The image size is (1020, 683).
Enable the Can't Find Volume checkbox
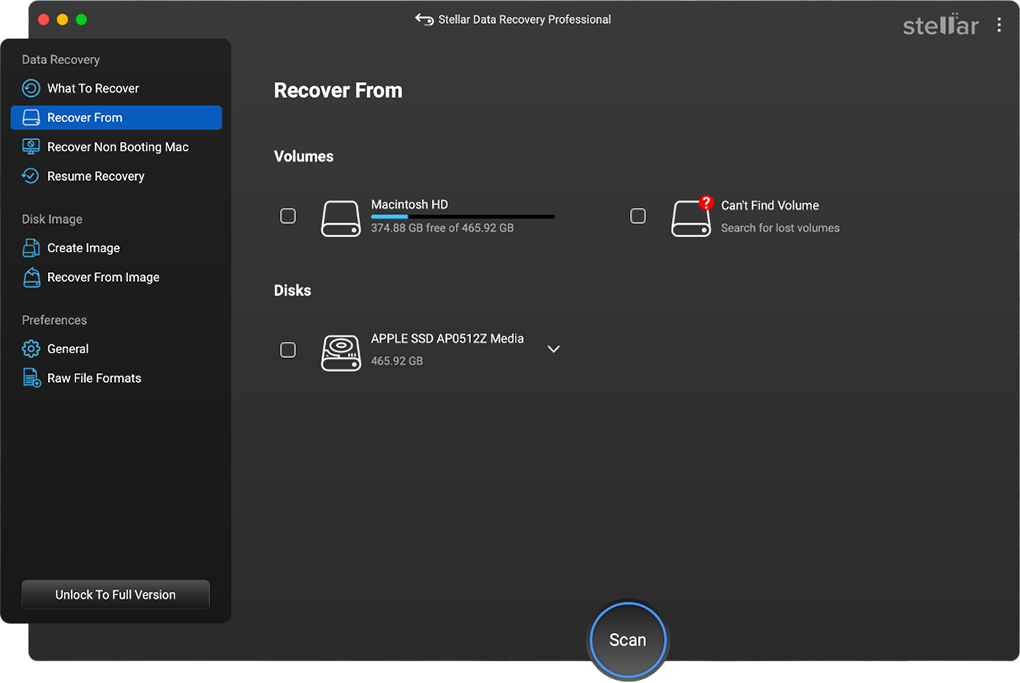(x=638, y=216)
